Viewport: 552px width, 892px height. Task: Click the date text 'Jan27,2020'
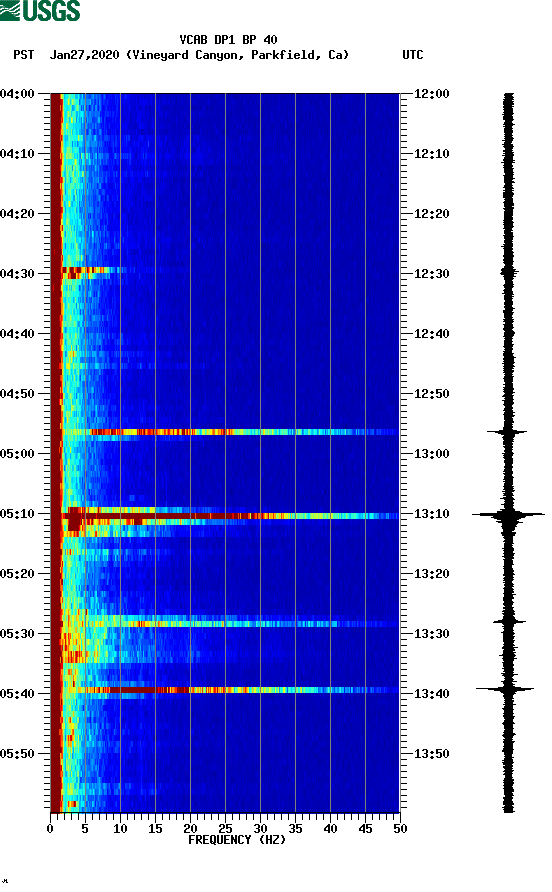(85, 55)
